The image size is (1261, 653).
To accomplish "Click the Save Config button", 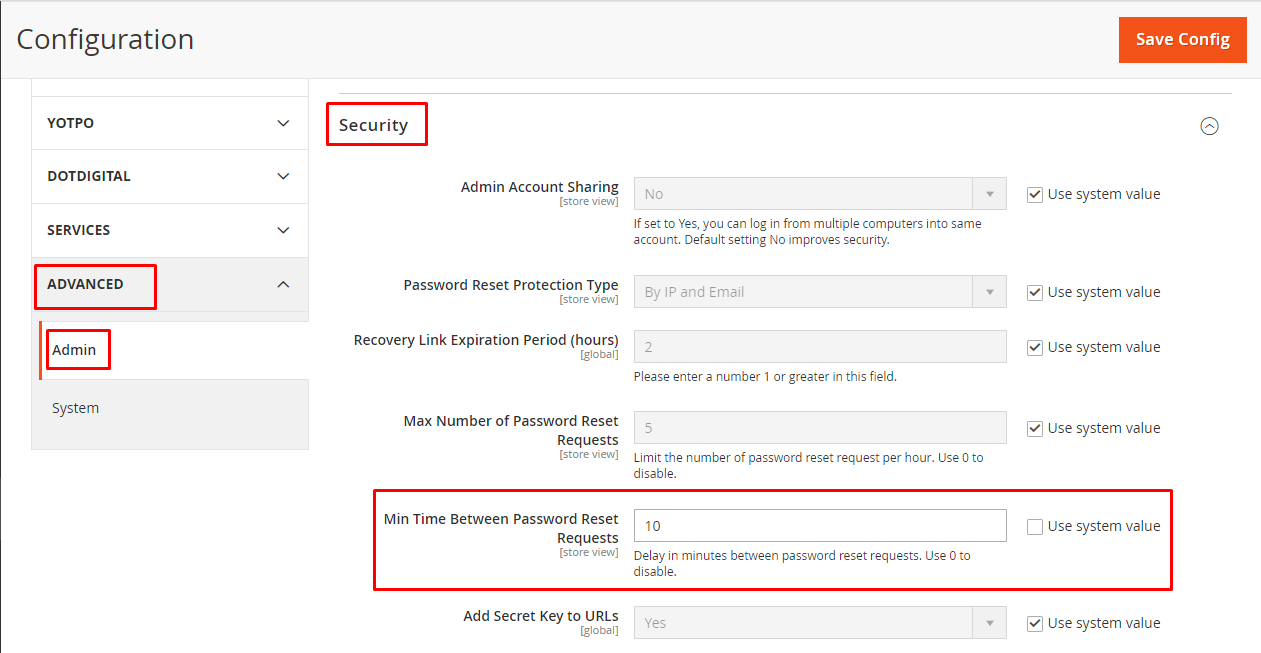I will [1183, 40].
